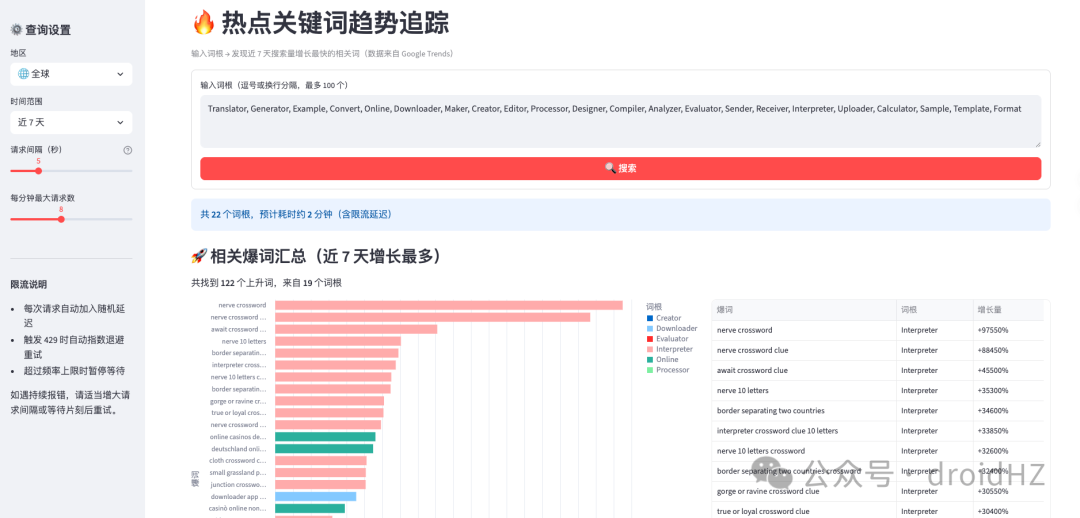Click the 每分钟最大请求数 slider handle
The height and width of the screenshot is (518, 1080).
tap(61, 219)
